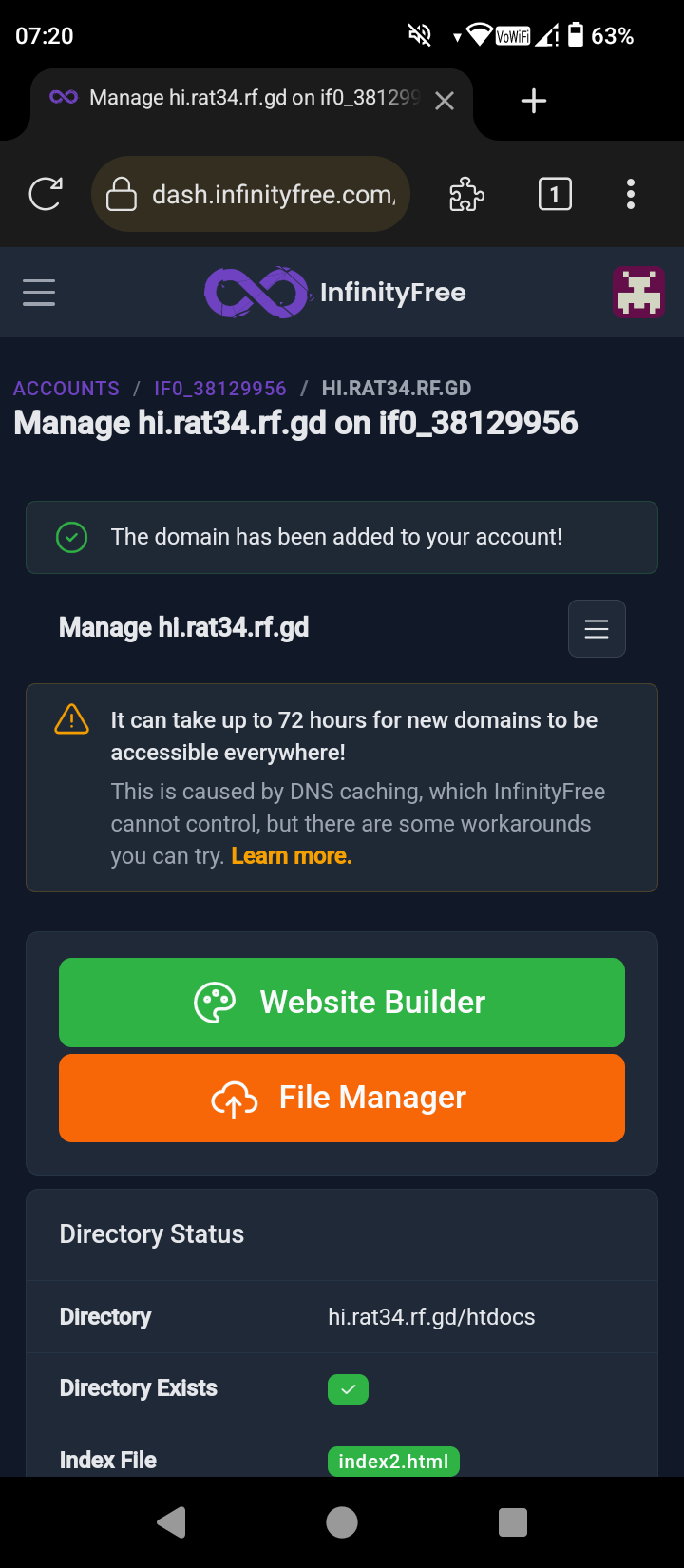Click the index2.html index file badge
Image resolution: width=684 pixels, height=1568 pixels.
(x=393, y=1462)
